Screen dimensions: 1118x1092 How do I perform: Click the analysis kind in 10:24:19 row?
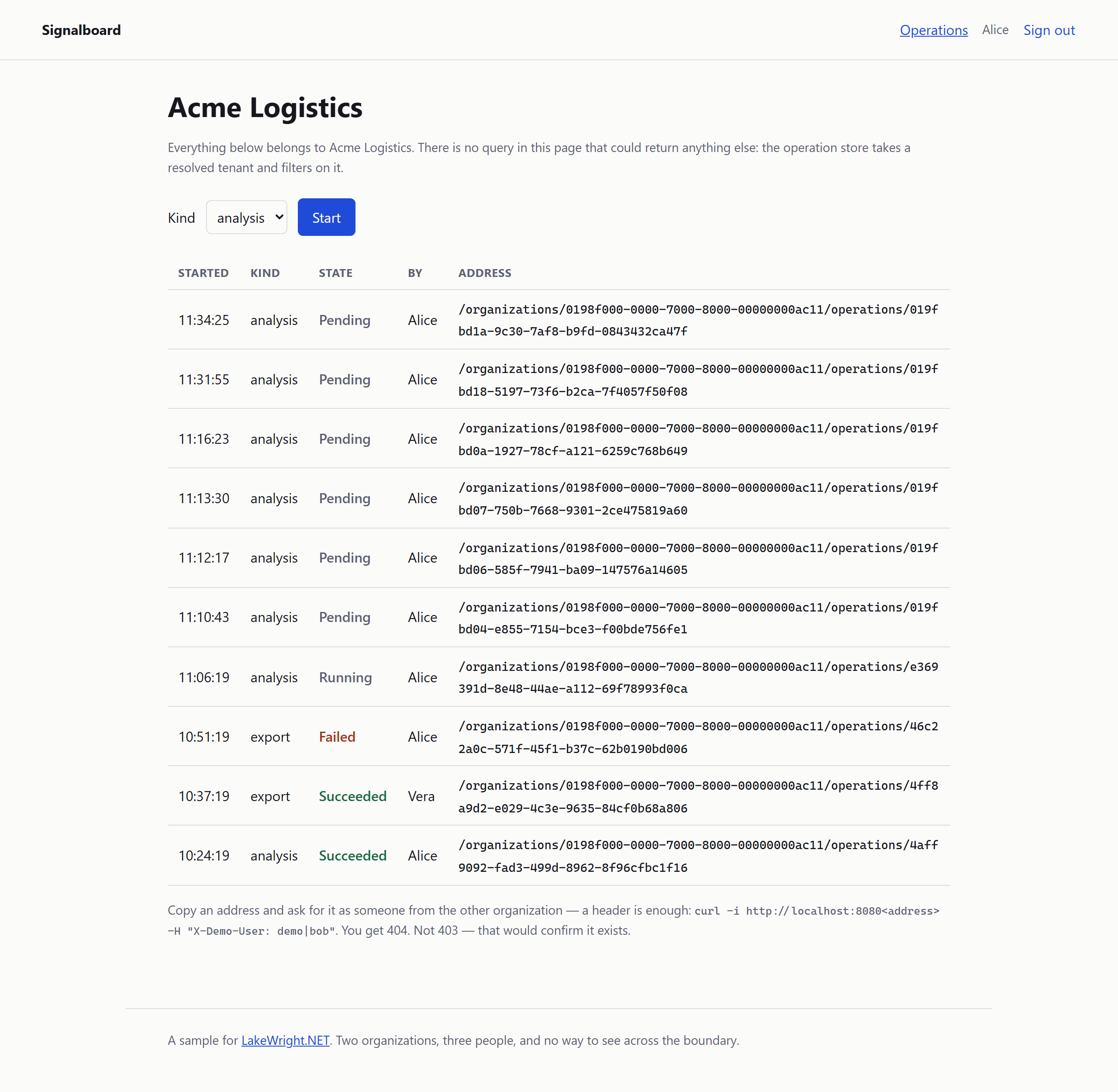click(x=274, y=856)
